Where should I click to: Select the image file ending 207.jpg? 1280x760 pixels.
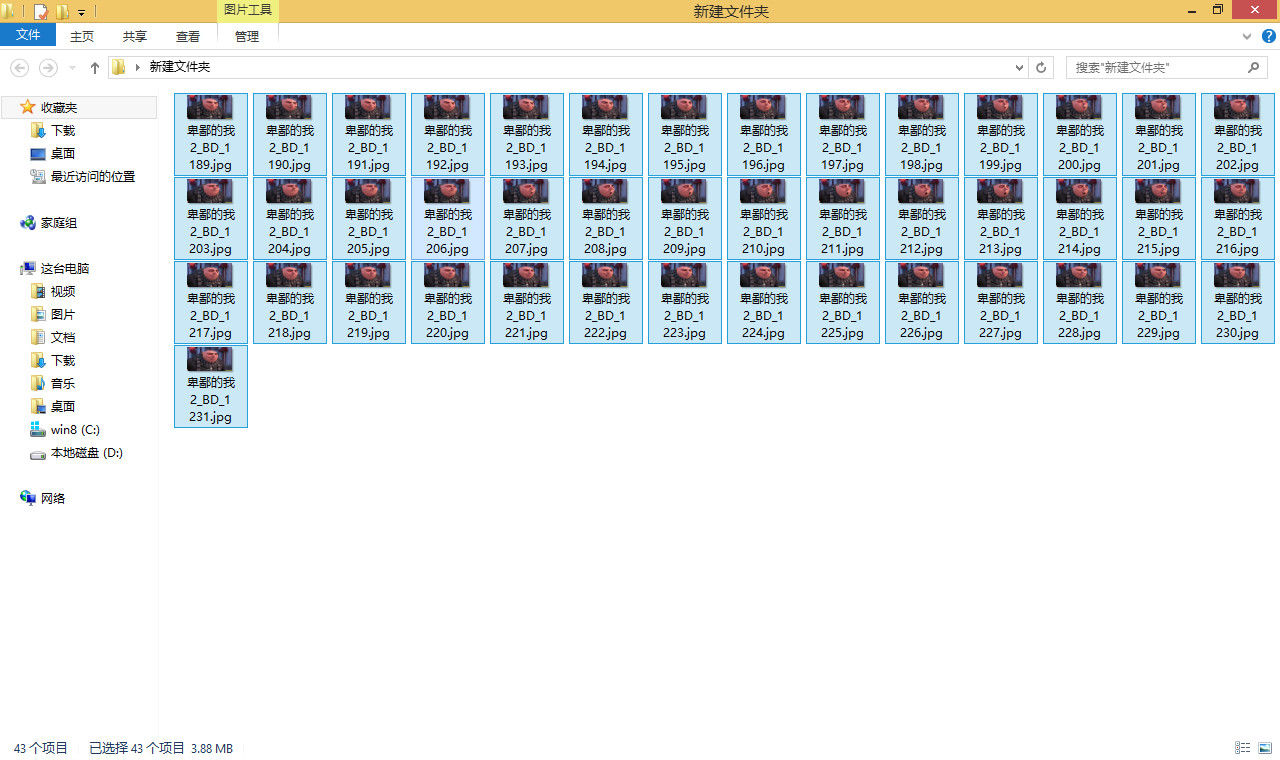[x=527, y=219]
